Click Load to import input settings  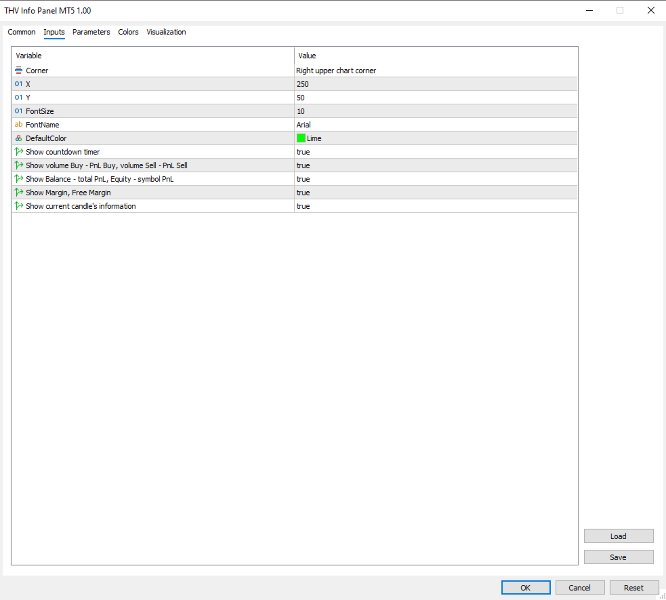[x=618, y=536]
